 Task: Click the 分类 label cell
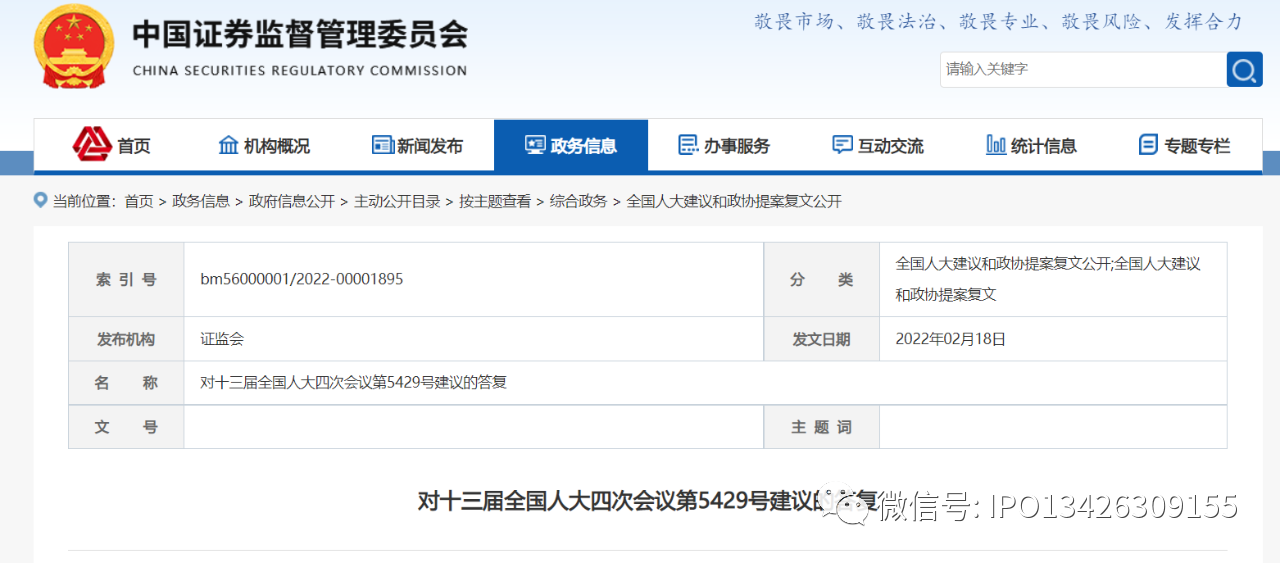click(x=822, y=279)
